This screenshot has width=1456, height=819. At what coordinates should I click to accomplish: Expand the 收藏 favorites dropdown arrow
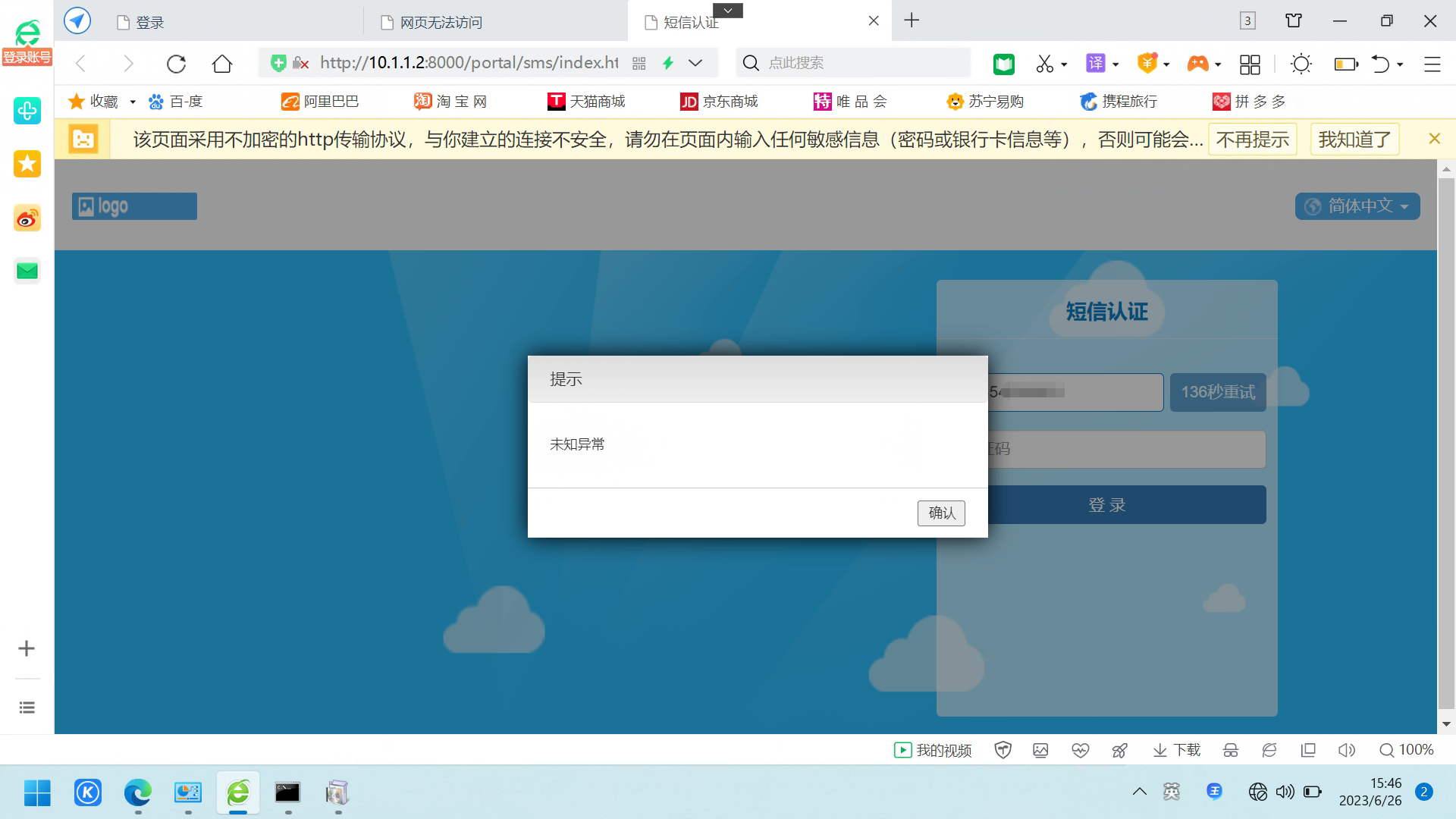[133, 102]
